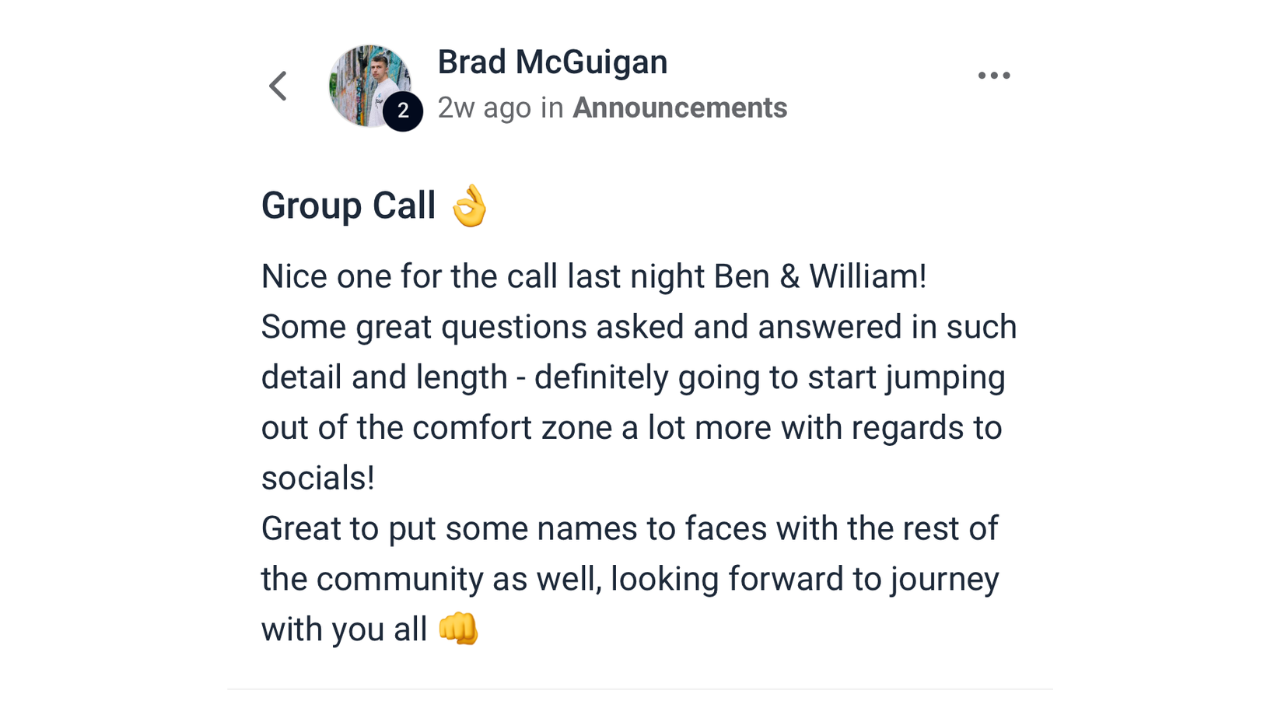This screenshot has height=720, width=1280.
Task: Open the three-dot more options menu
Action: coord(994,76)
